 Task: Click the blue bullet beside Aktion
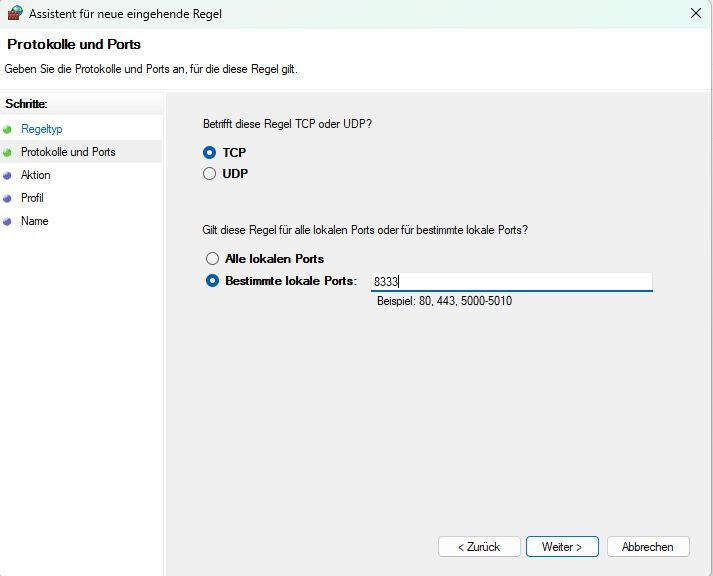(x=8, y=176)
